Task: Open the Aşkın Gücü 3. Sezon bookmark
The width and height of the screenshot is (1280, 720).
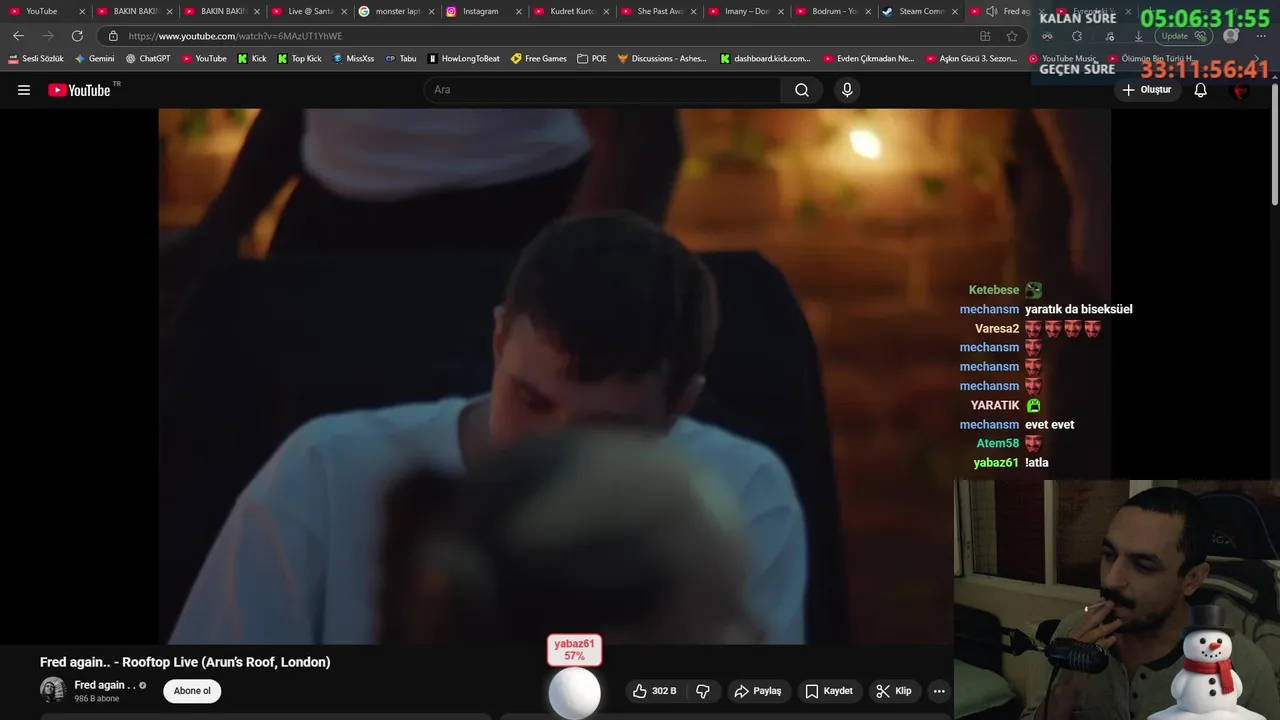Action: coord(971,59)
